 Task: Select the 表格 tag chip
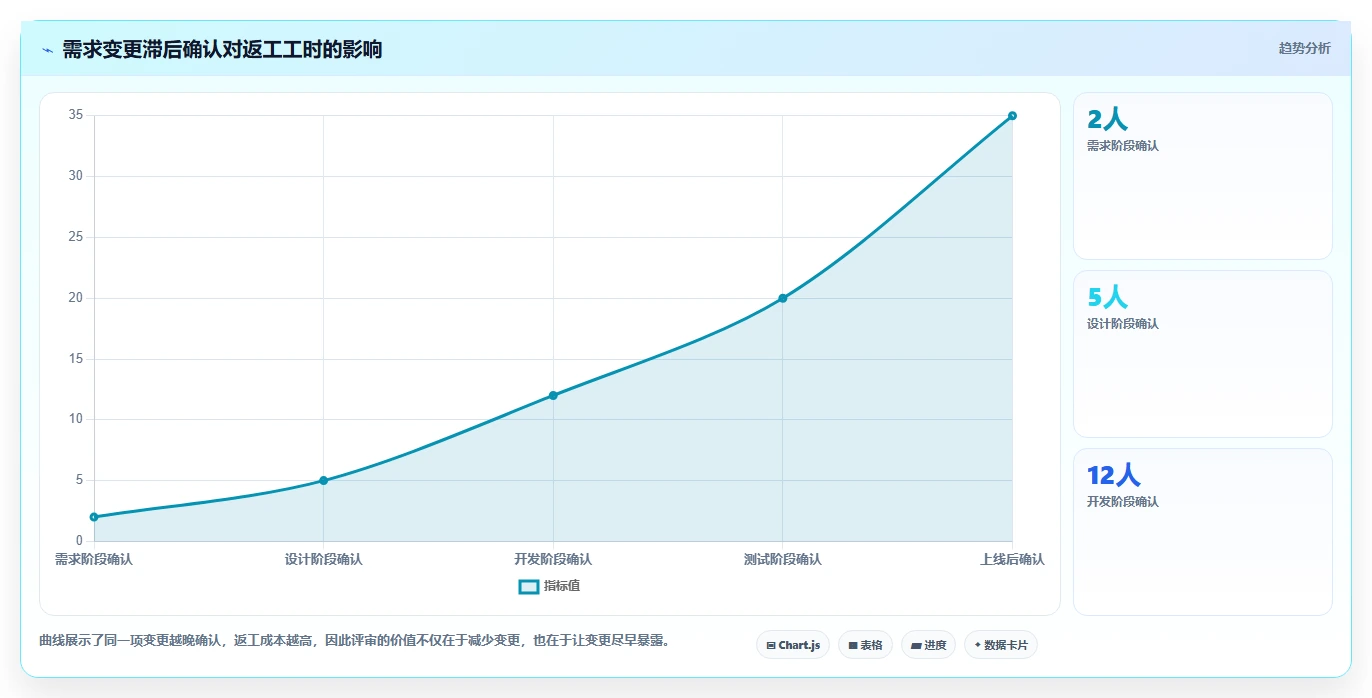coord(865,645)
